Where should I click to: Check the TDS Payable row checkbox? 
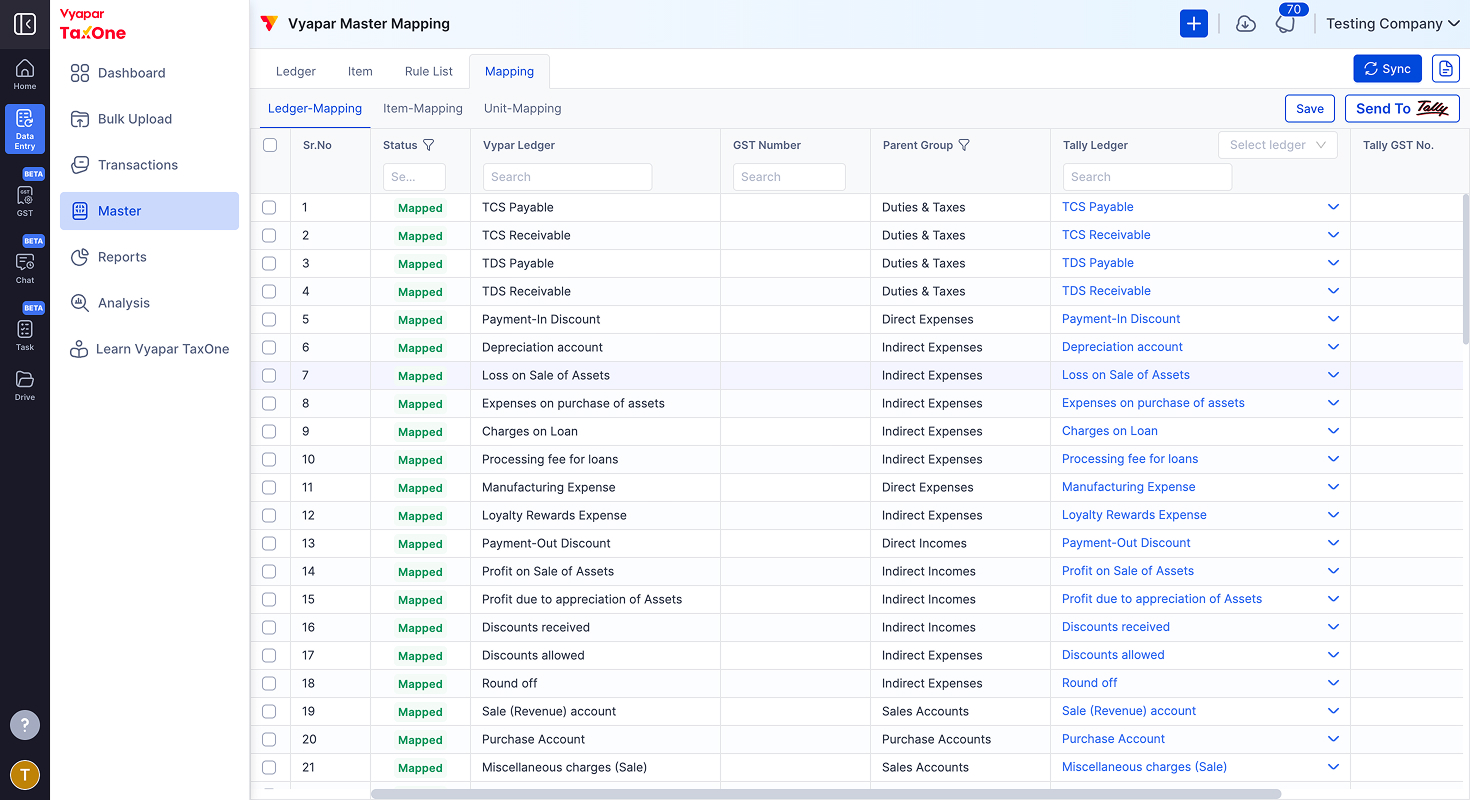pyautogui.click(x=269, y=263)
